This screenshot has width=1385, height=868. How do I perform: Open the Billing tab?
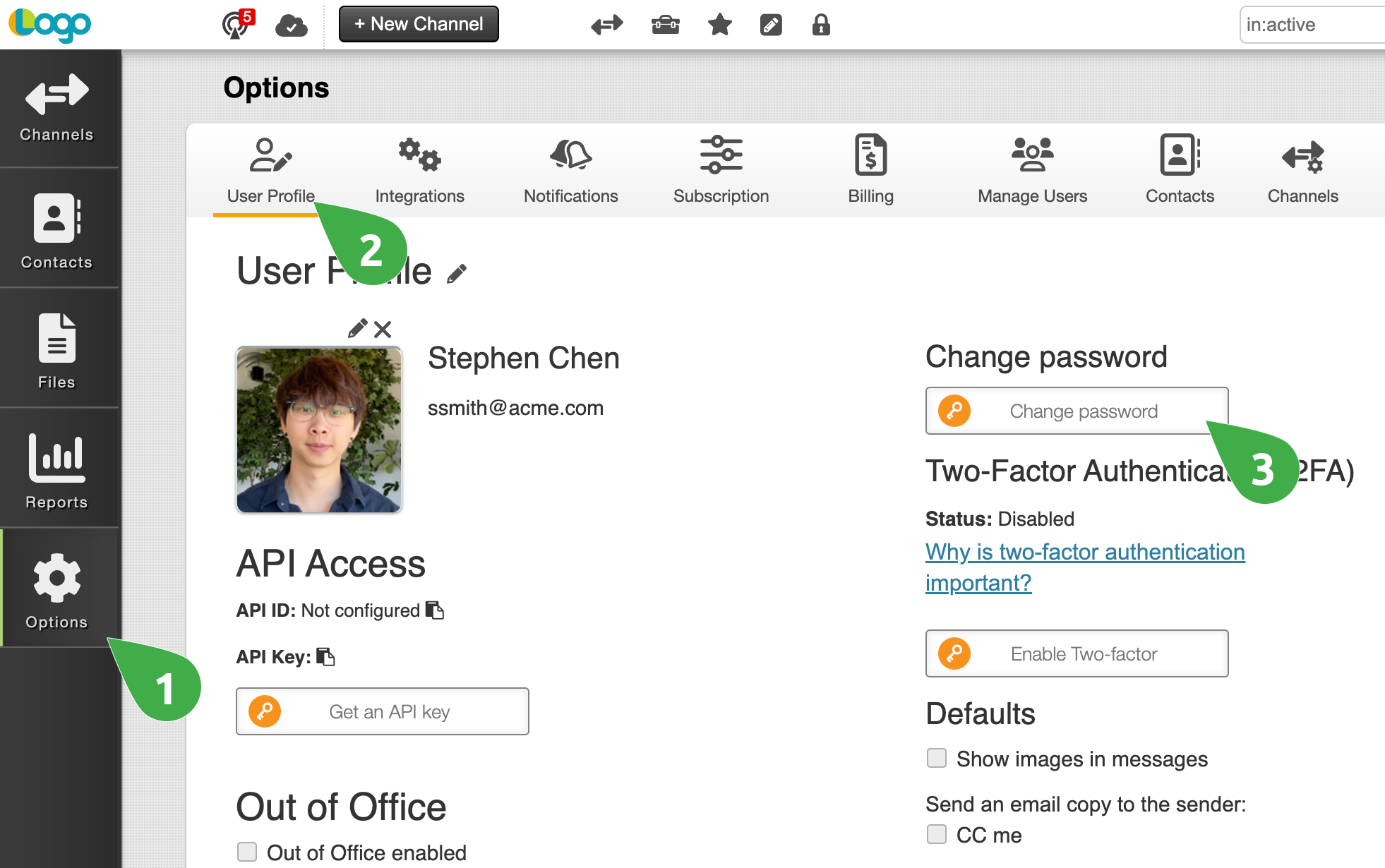click(870, 169)
